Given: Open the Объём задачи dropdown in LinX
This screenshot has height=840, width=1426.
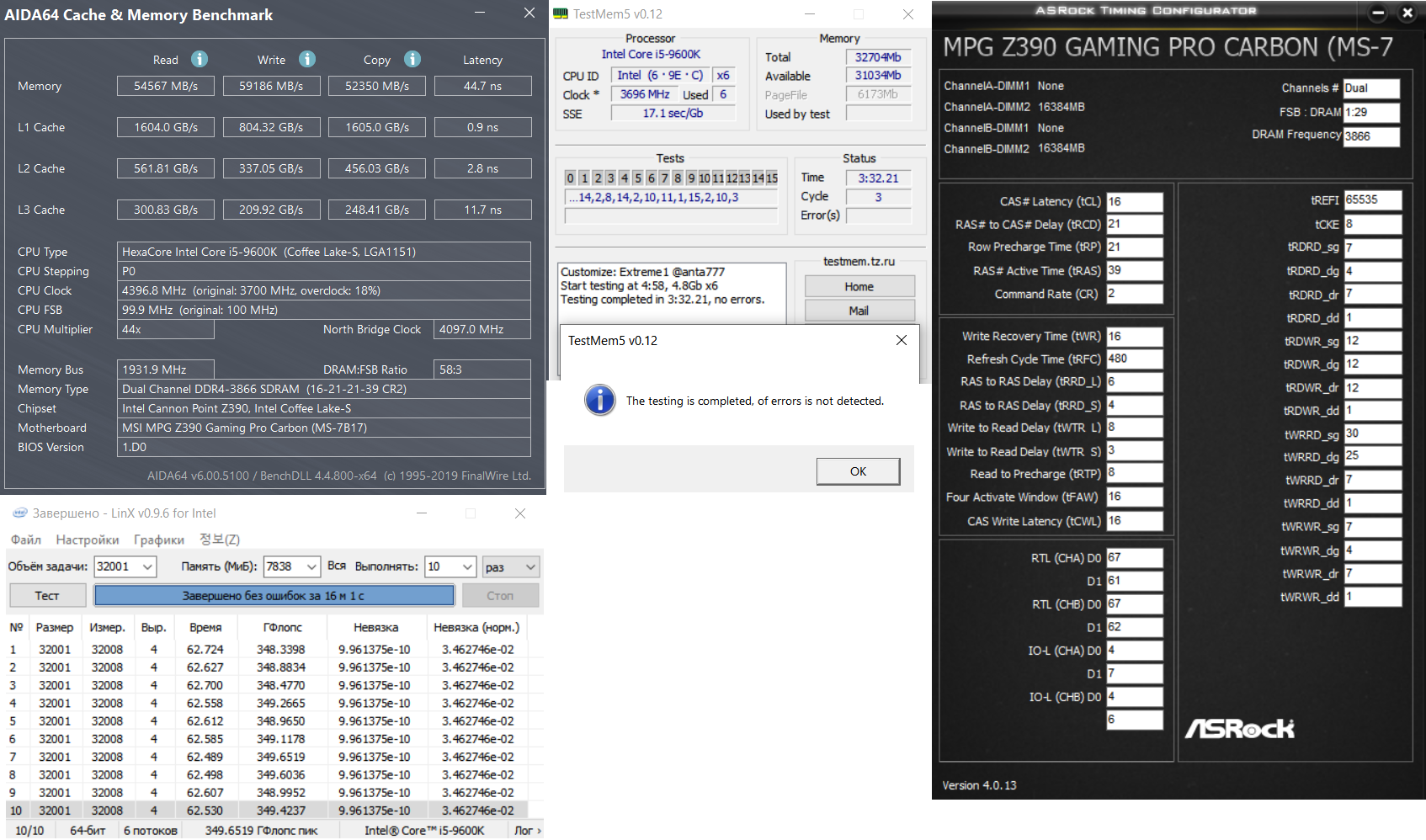Looking at the screenshot, I should pyautogui.click(x=147, y=567).
